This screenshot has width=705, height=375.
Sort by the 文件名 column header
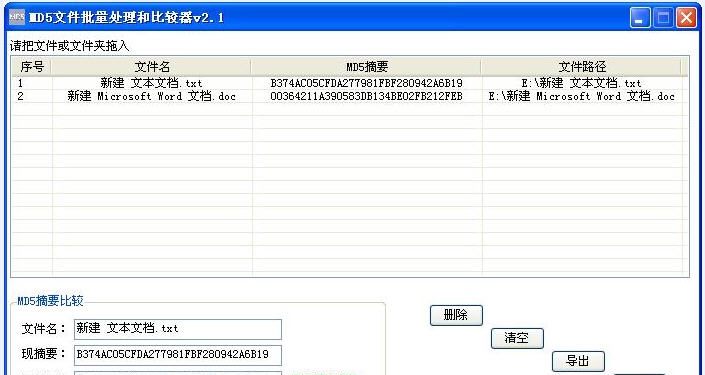(152, 67)
